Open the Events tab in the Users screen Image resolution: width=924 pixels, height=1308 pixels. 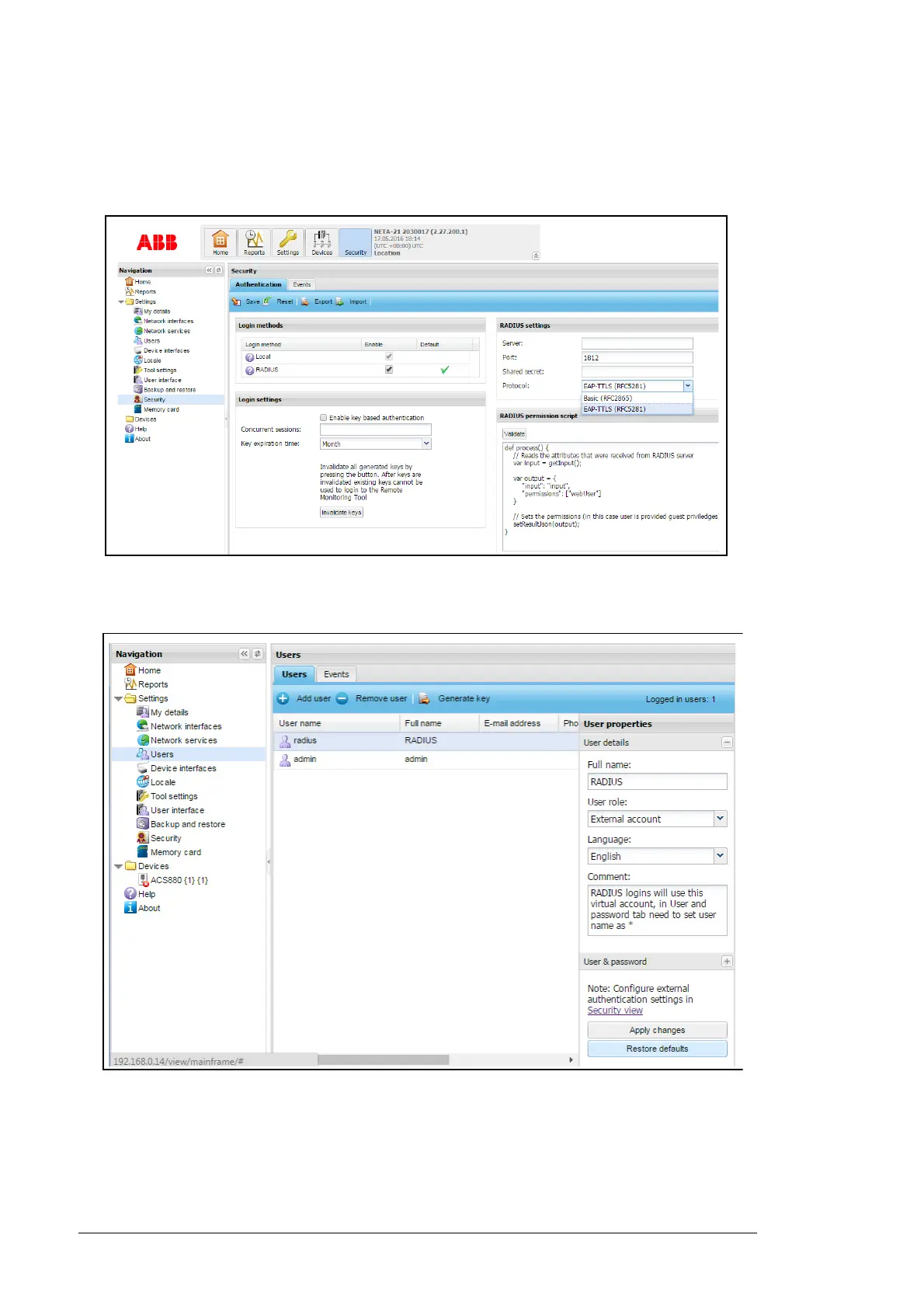pyautogui.click(x=336, y=674)
